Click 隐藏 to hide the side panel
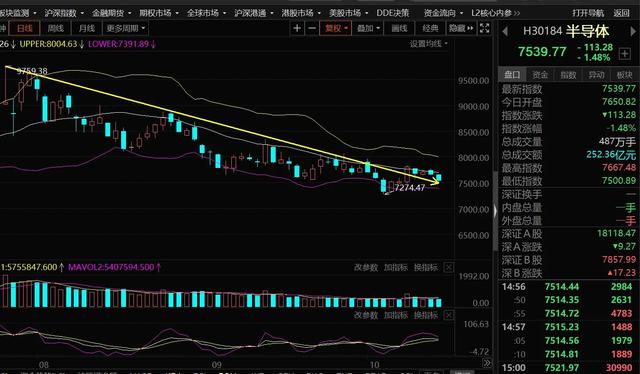The height and width of the screenshot is (374, 640). pos(461,28)
